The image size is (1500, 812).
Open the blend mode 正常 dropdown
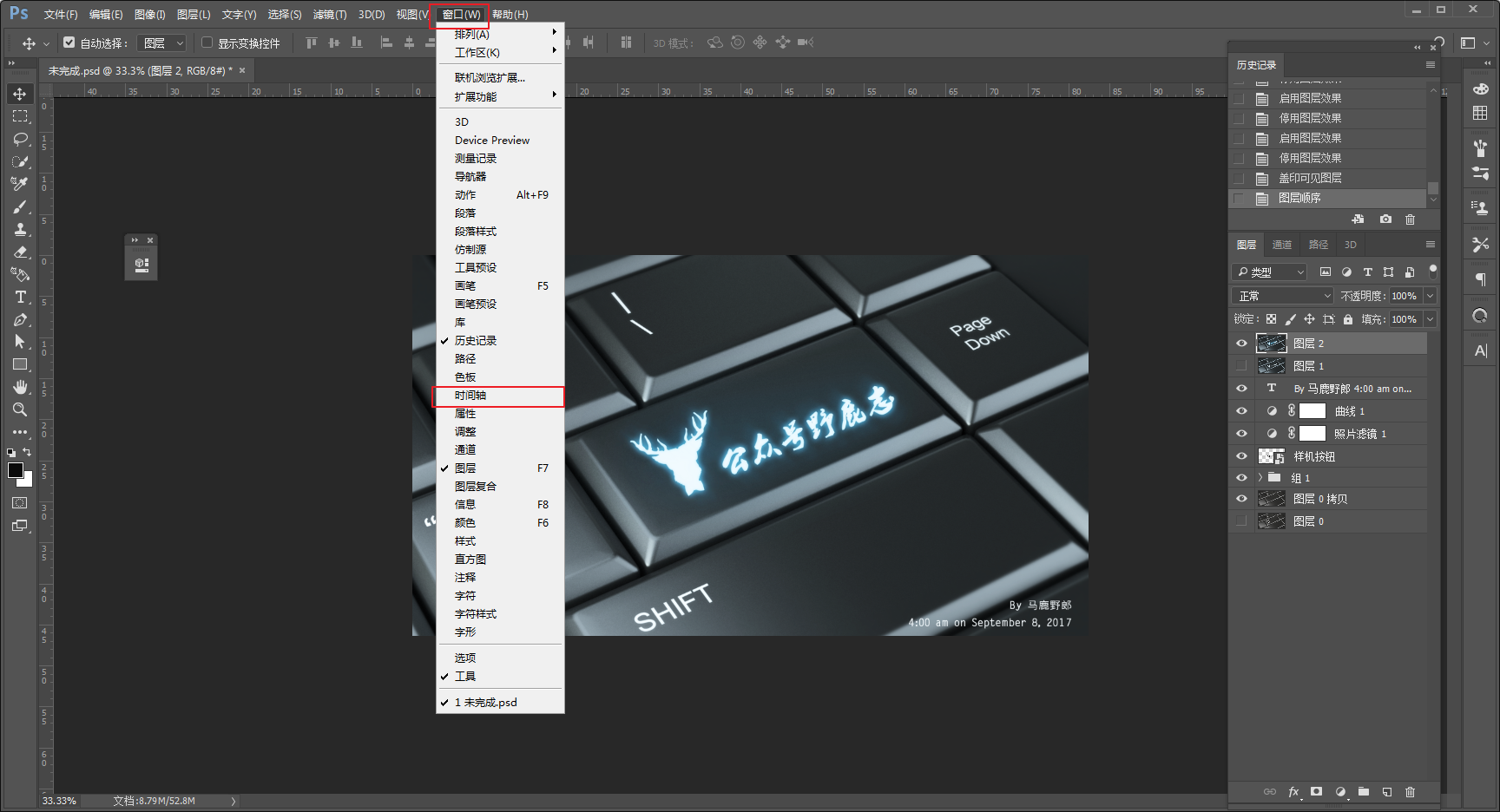pos(1283,296)
